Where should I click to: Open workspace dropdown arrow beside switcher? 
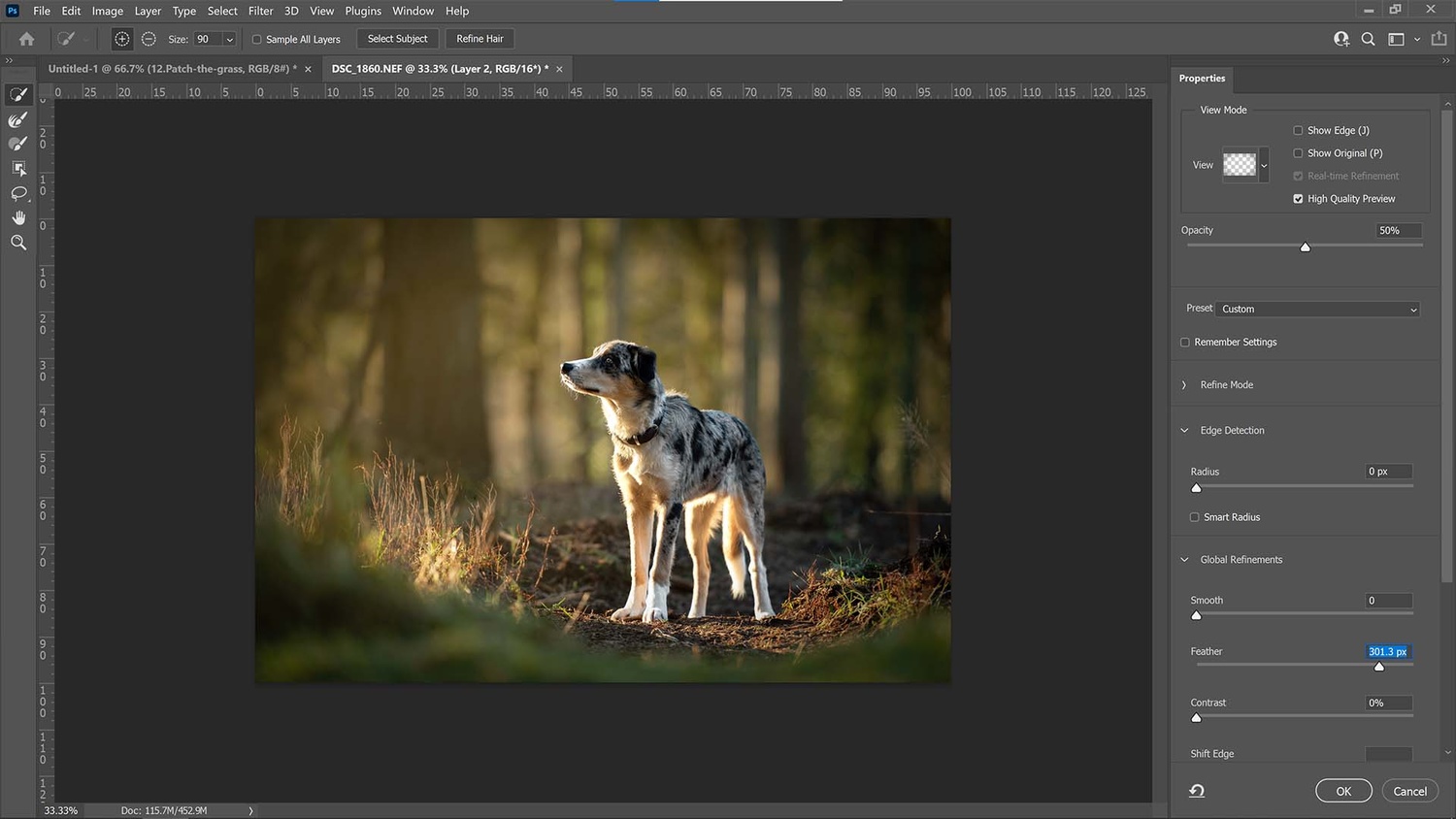click(x=1417, y=40)
